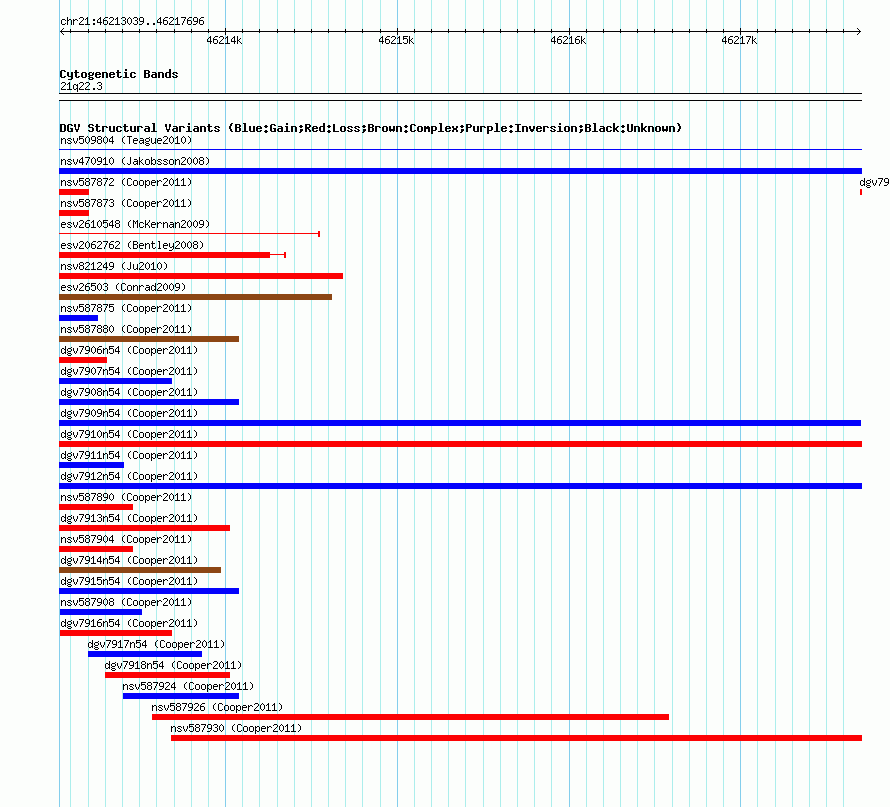
Task: Open dgv7915n54 (Cooper2011) label
Action: pyautogui.click(x=129, y=581)
